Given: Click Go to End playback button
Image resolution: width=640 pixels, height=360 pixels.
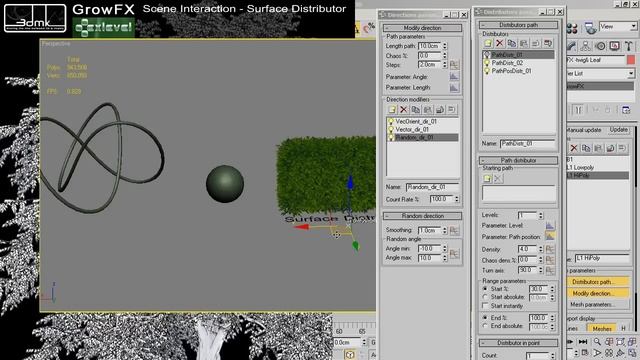Looking at the screenshot, I should tap(583, 342).
